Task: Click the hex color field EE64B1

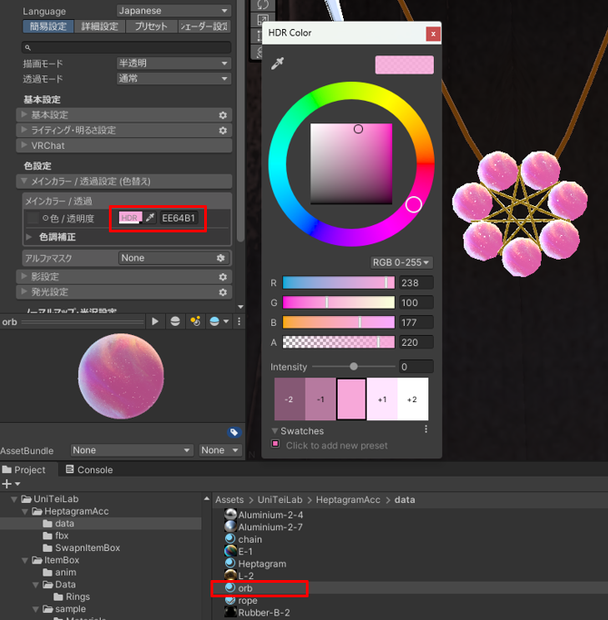Action: click(179, 218)
